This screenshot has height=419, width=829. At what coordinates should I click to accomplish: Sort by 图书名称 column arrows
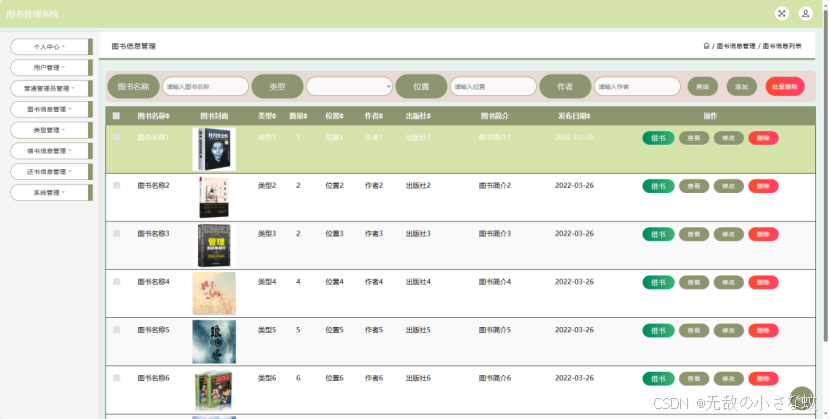tap(169, 116)
